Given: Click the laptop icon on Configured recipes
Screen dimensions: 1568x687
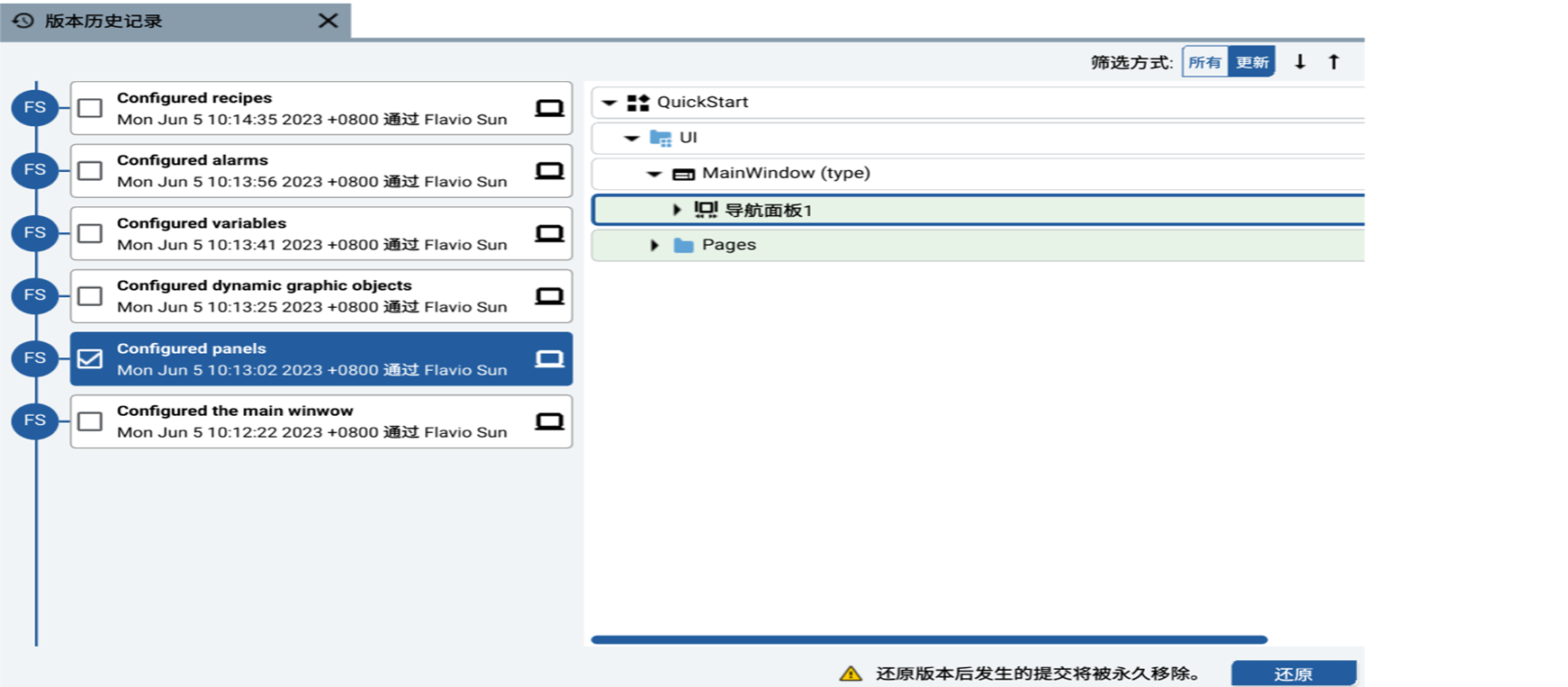Looking at the screenshot, I should point(549,108).
